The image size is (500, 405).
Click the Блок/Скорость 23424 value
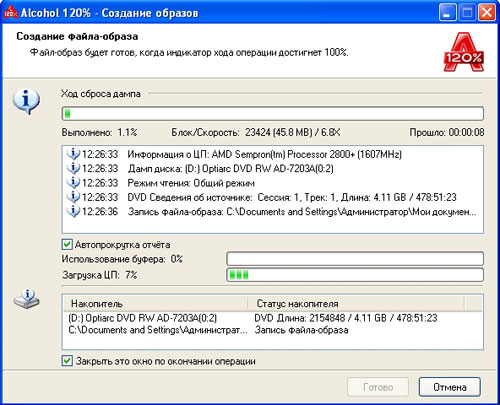click(256, 133)
